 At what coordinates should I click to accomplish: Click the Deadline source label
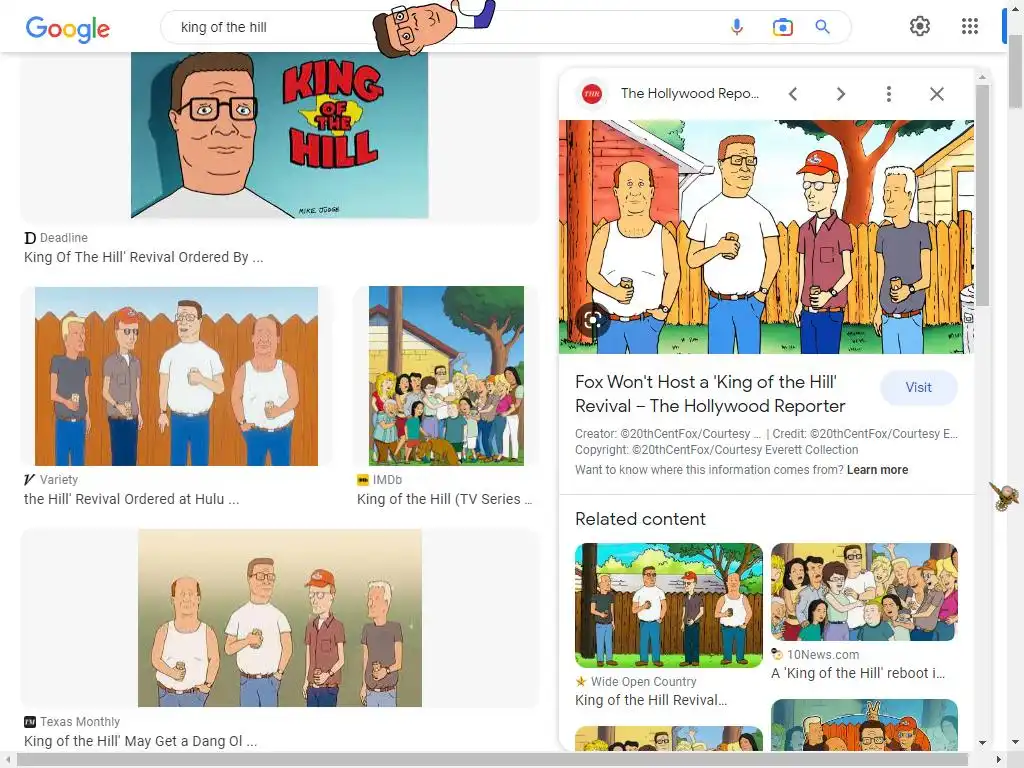[x=63, y=238]
